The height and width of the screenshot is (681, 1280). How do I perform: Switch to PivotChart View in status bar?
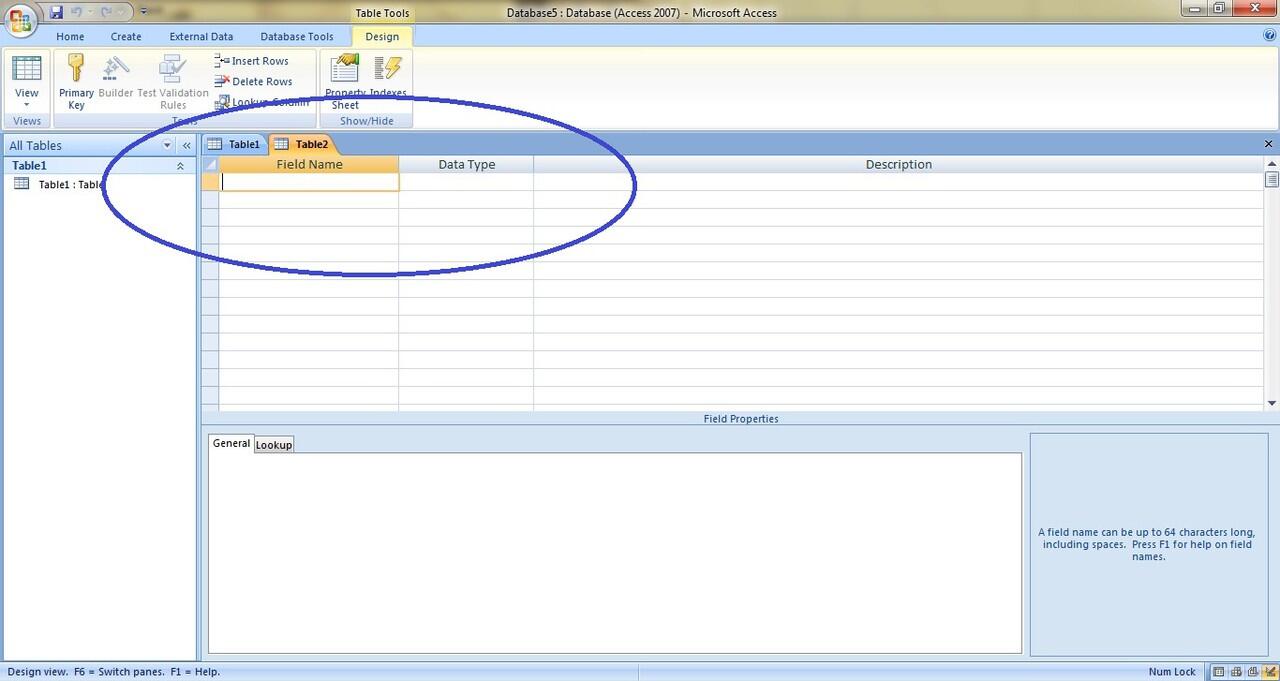coord(1253,672)
